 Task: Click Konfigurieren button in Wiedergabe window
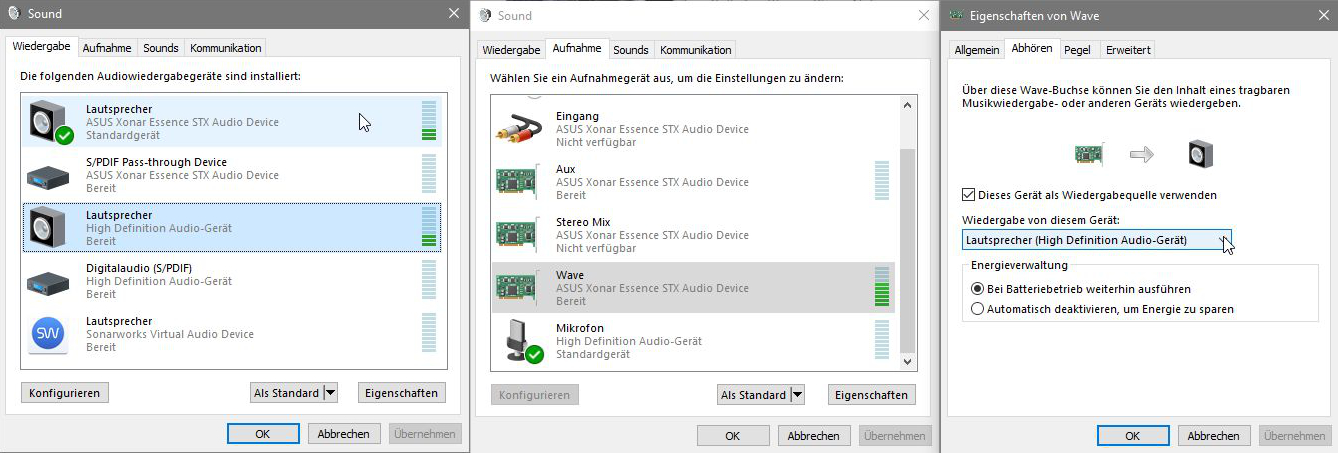click(65, 393)
